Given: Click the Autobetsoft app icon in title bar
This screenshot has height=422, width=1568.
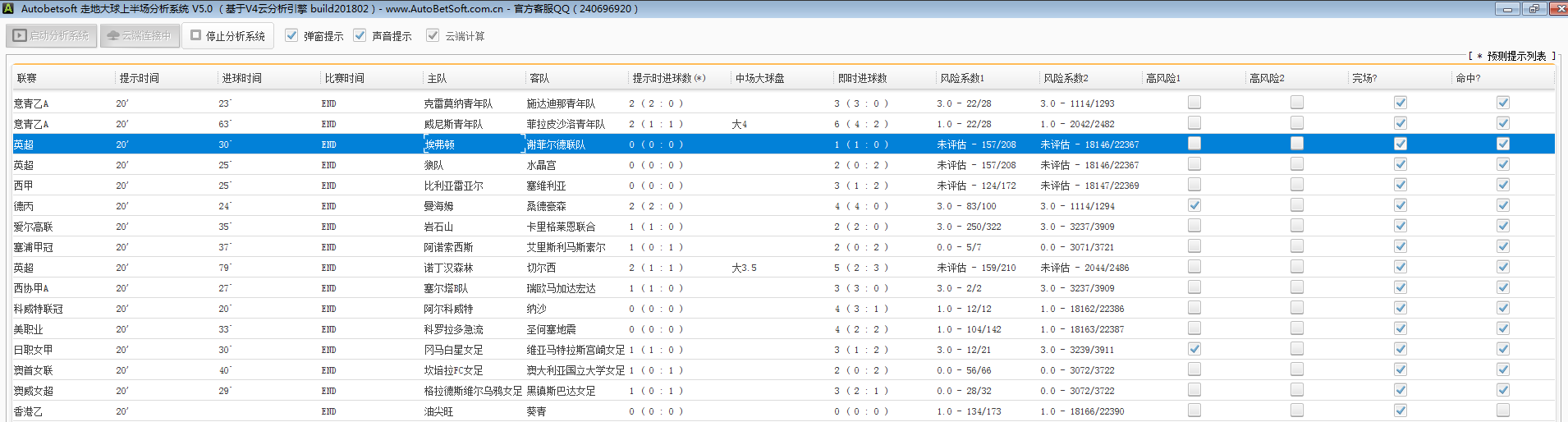Looking at the screenshot, I should (x=8, y=9).
